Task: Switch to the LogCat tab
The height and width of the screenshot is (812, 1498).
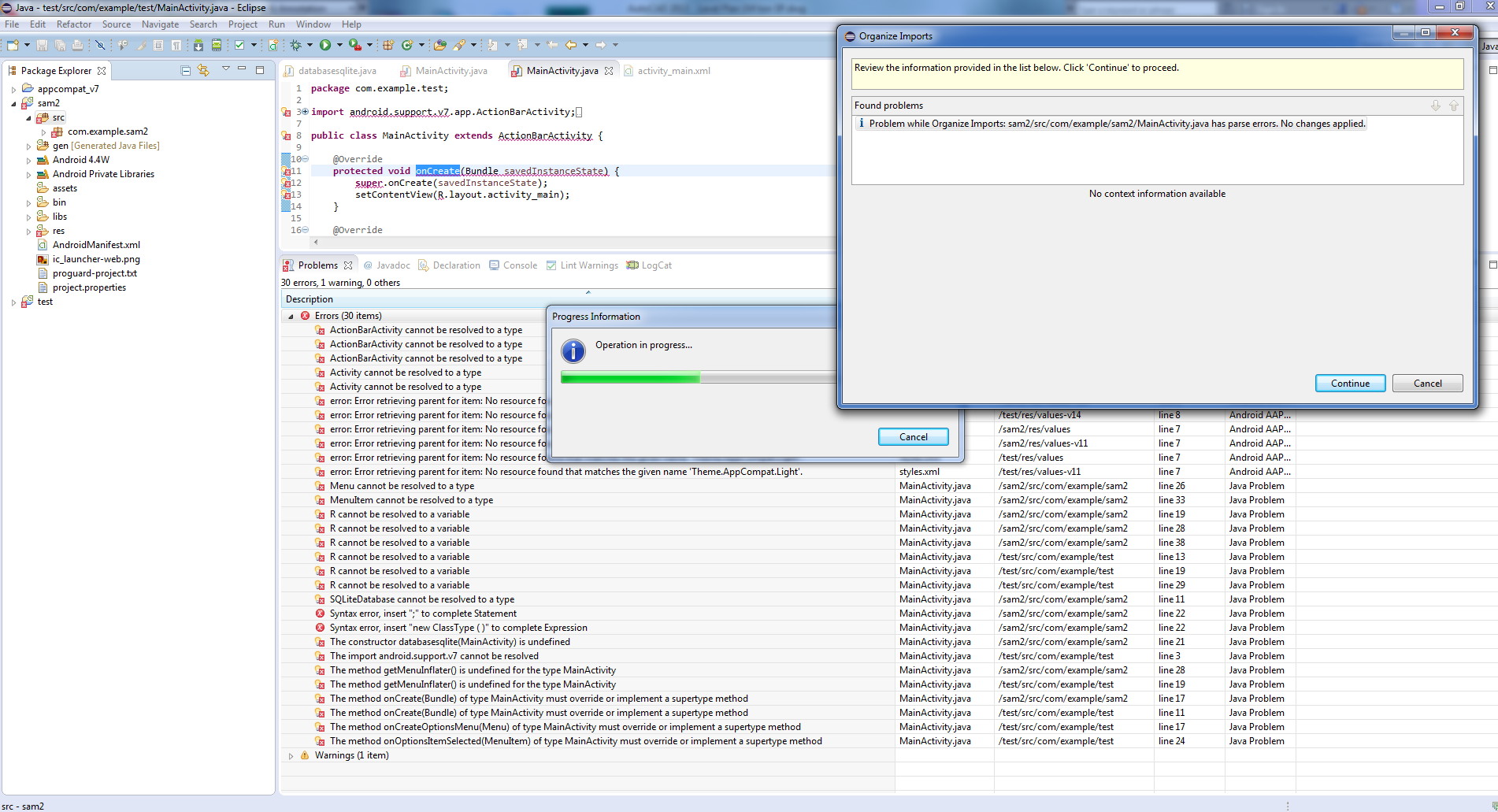Action: point(649,265)
